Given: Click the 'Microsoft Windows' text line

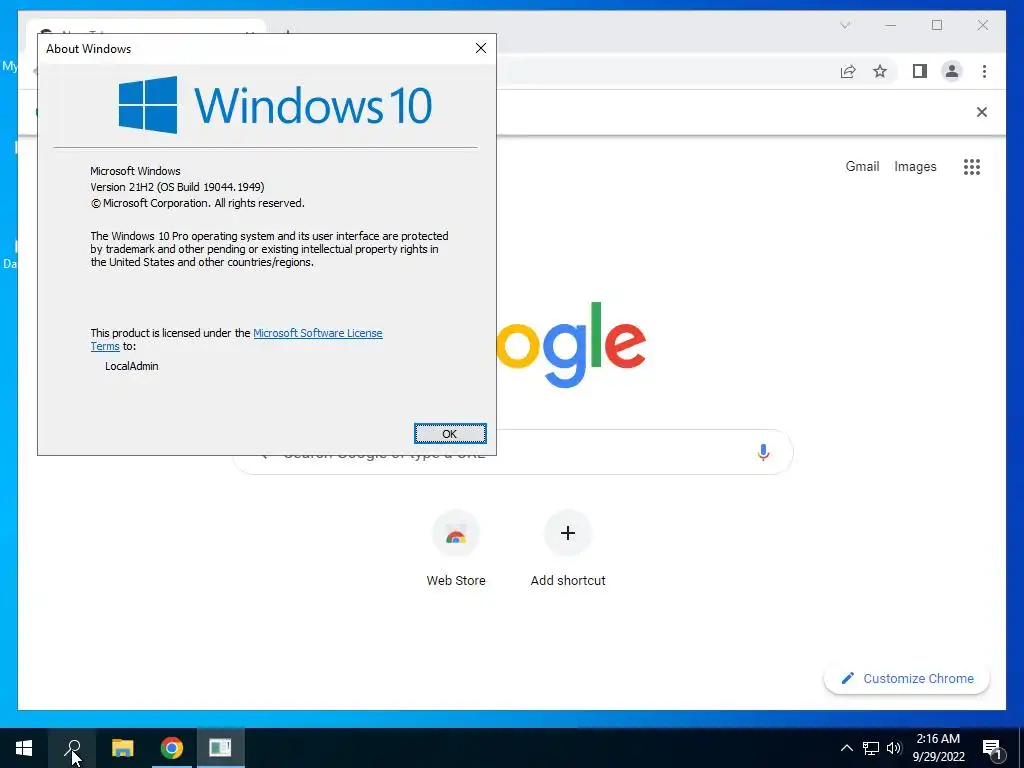Looking at the screenshot, I should pos(135,171).
